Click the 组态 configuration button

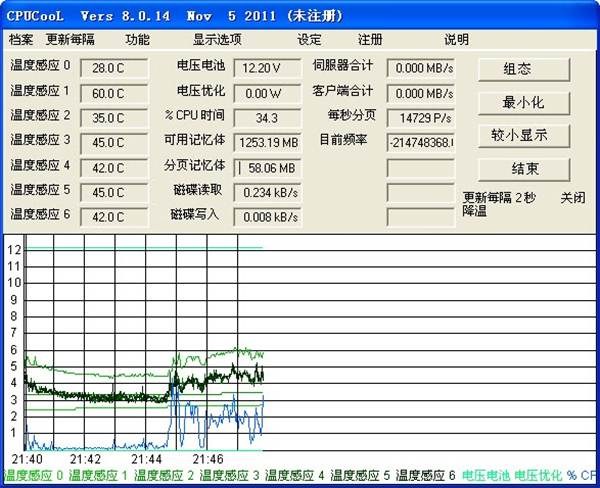[524, 69]
